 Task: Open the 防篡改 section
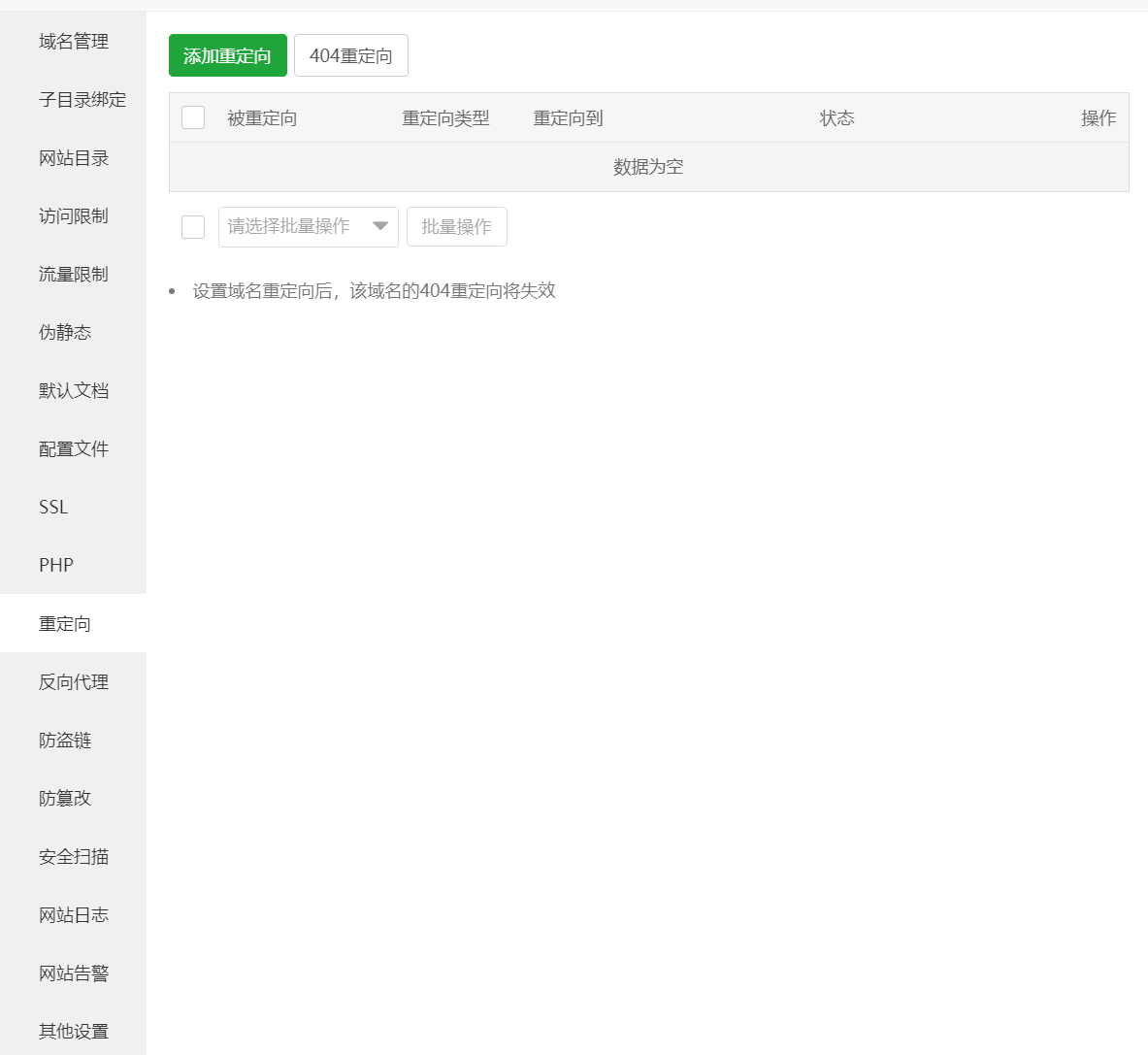click(73, 798)
